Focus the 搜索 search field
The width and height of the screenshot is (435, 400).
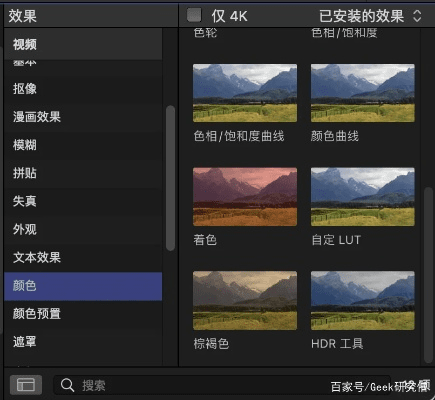[x=222, y=385]
